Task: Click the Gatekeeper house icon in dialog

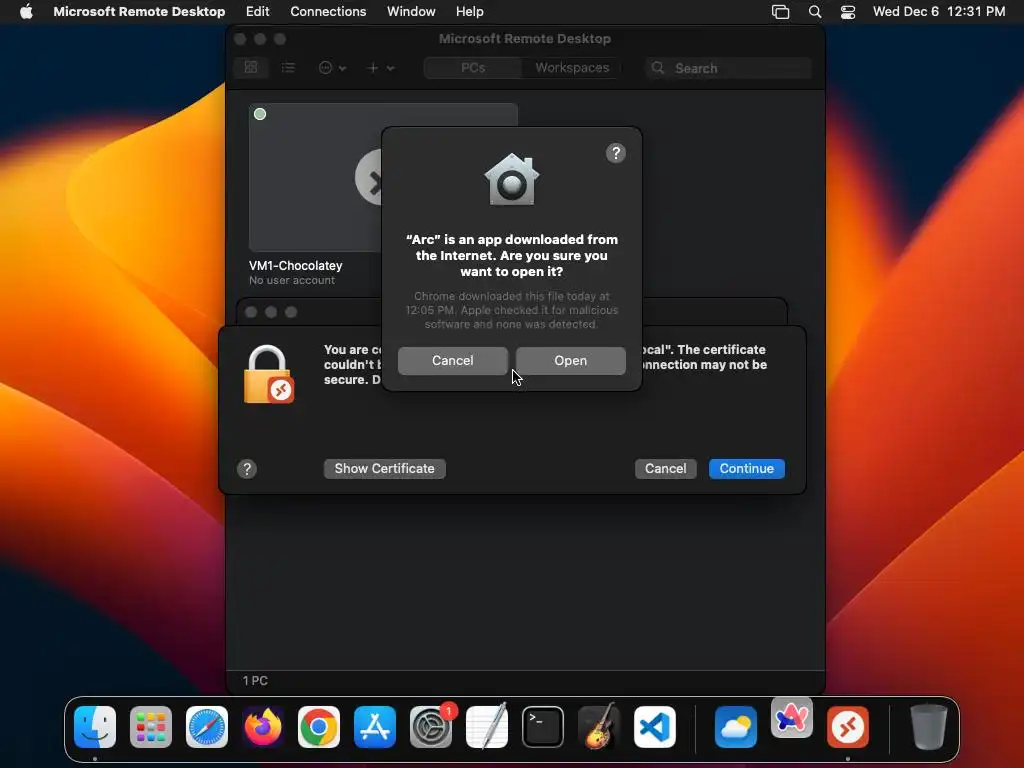Action: coord(511,180)
